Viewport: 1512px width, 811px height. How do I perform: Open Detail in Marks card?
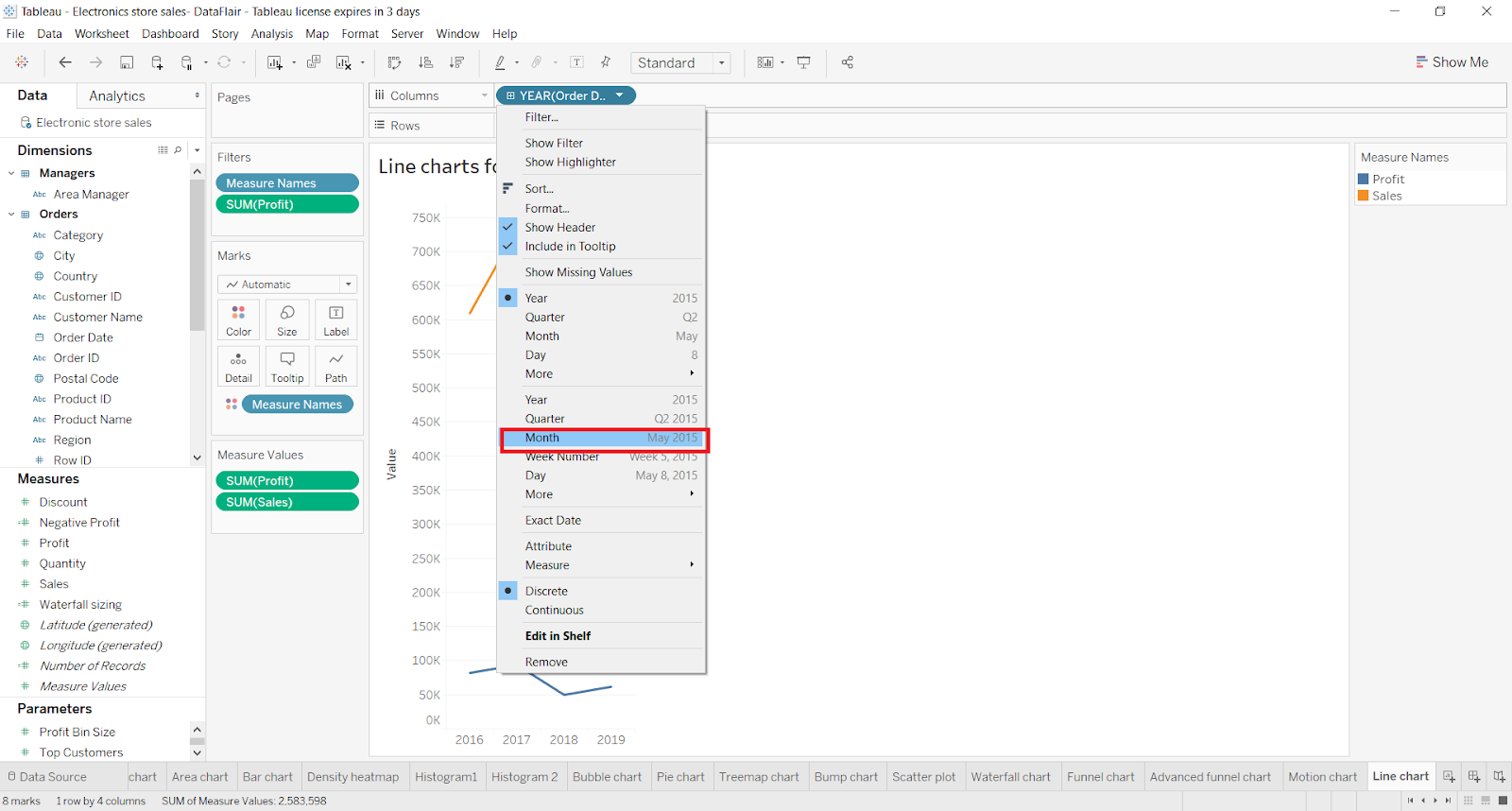point(239,367)
